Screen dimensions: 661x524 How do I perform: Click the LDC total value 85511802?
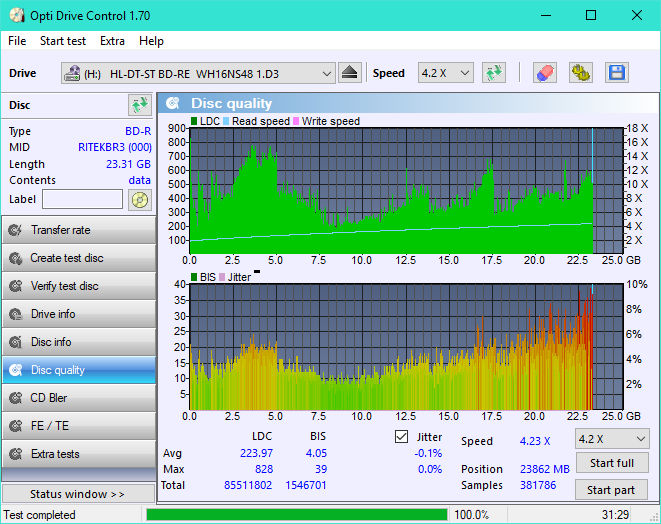[248, 485]
